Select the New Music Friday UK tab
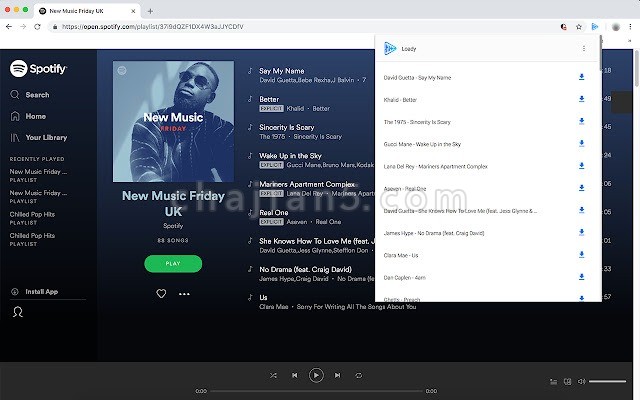Image resolution: width=640 pixels, height=400 pixels. [87, 11]
